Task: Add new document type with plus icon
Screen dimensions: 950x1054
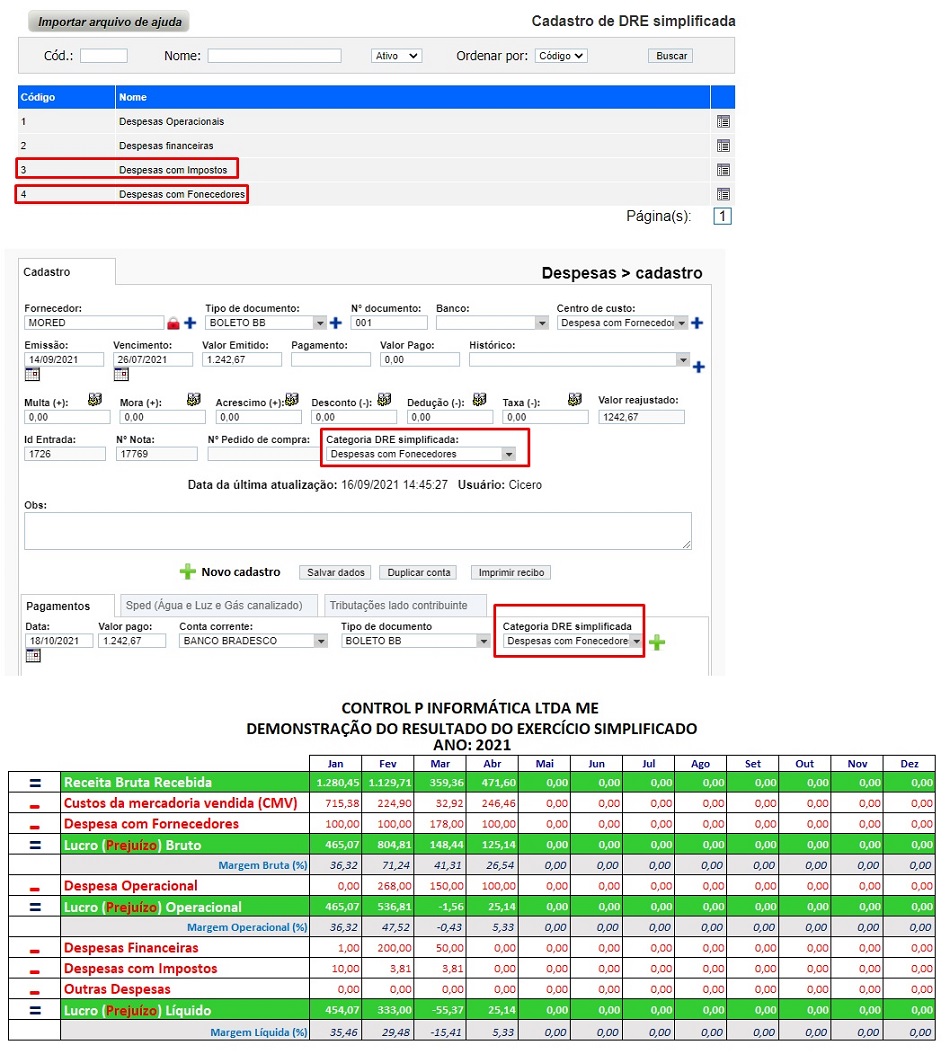Action: [335, 323]
